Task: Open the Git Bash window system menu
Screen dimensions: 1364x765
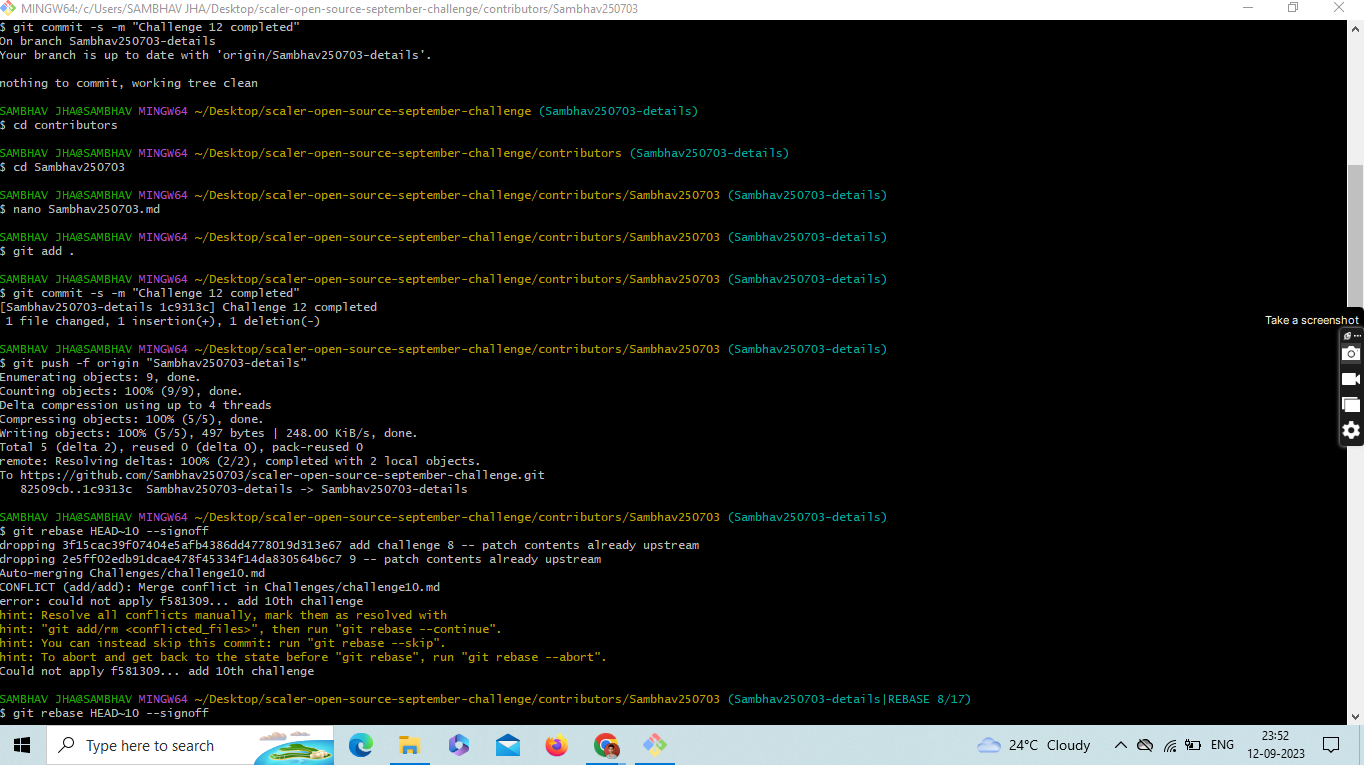Action: pos(8,8)
